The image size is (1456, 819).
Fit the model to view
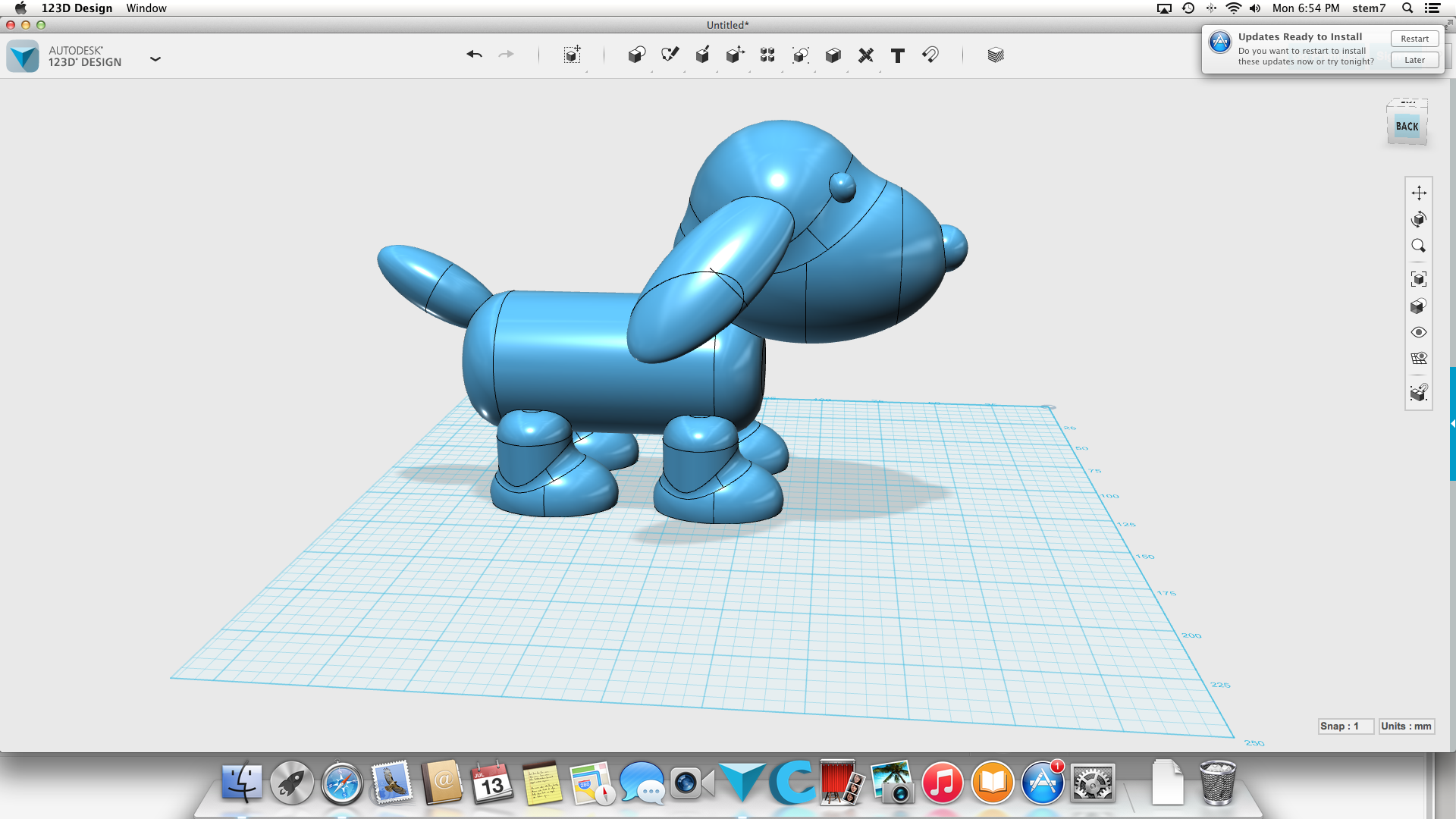click(x=1419, y=279)
